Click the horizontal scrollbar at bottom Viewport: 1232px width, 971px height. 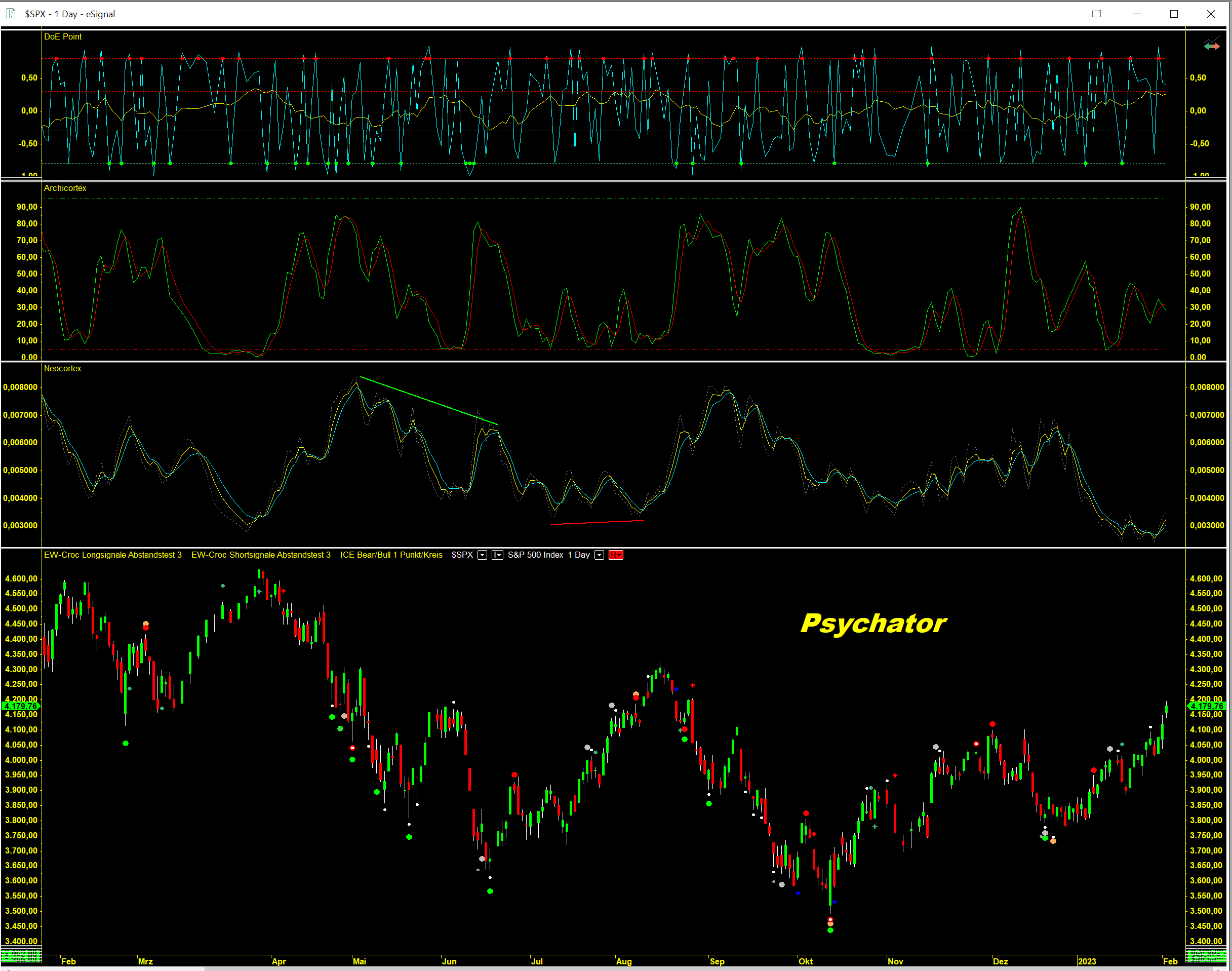(x=682, y=968)
